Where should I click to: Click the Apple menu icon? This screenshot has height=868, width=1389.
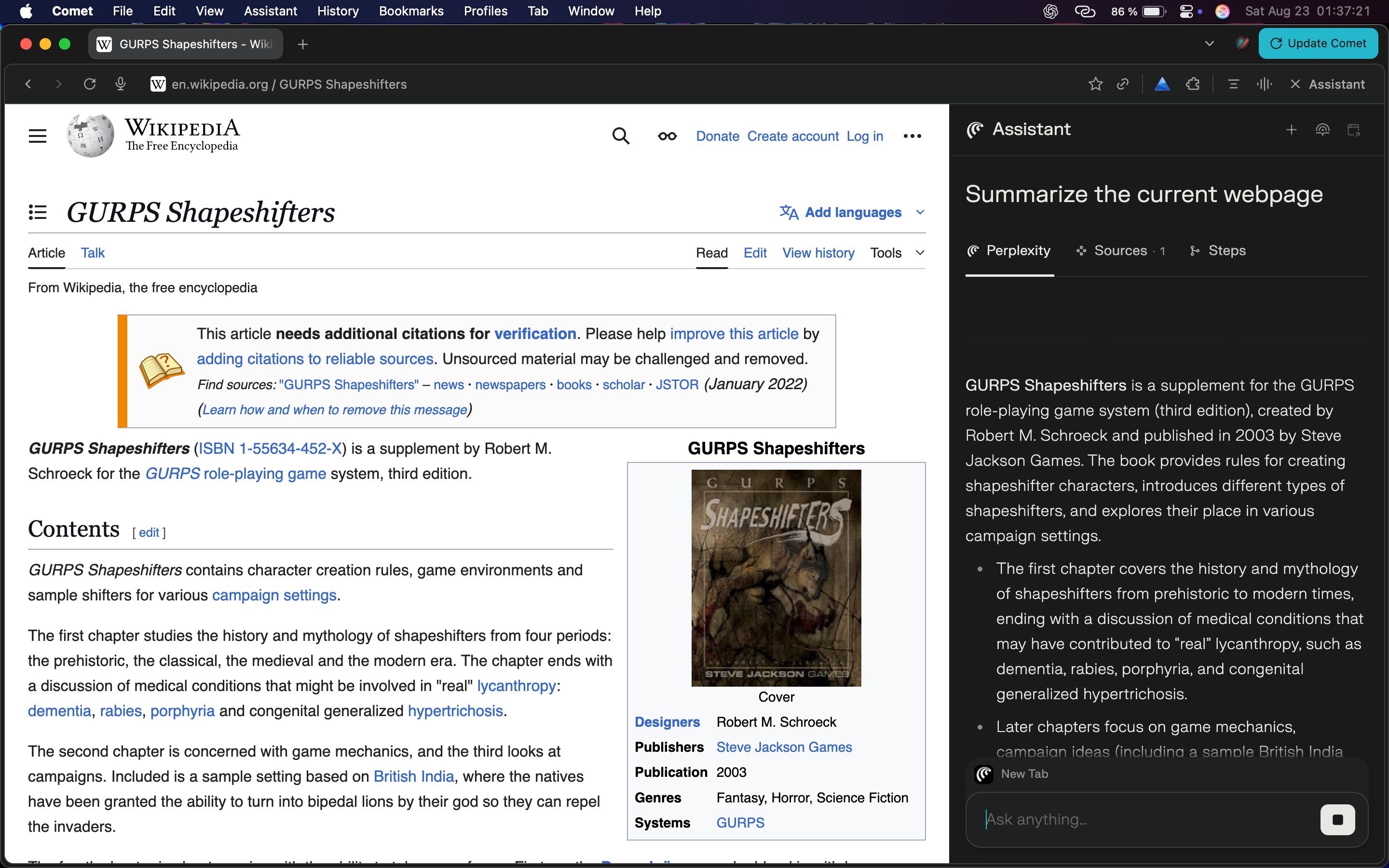click(26, 11)
